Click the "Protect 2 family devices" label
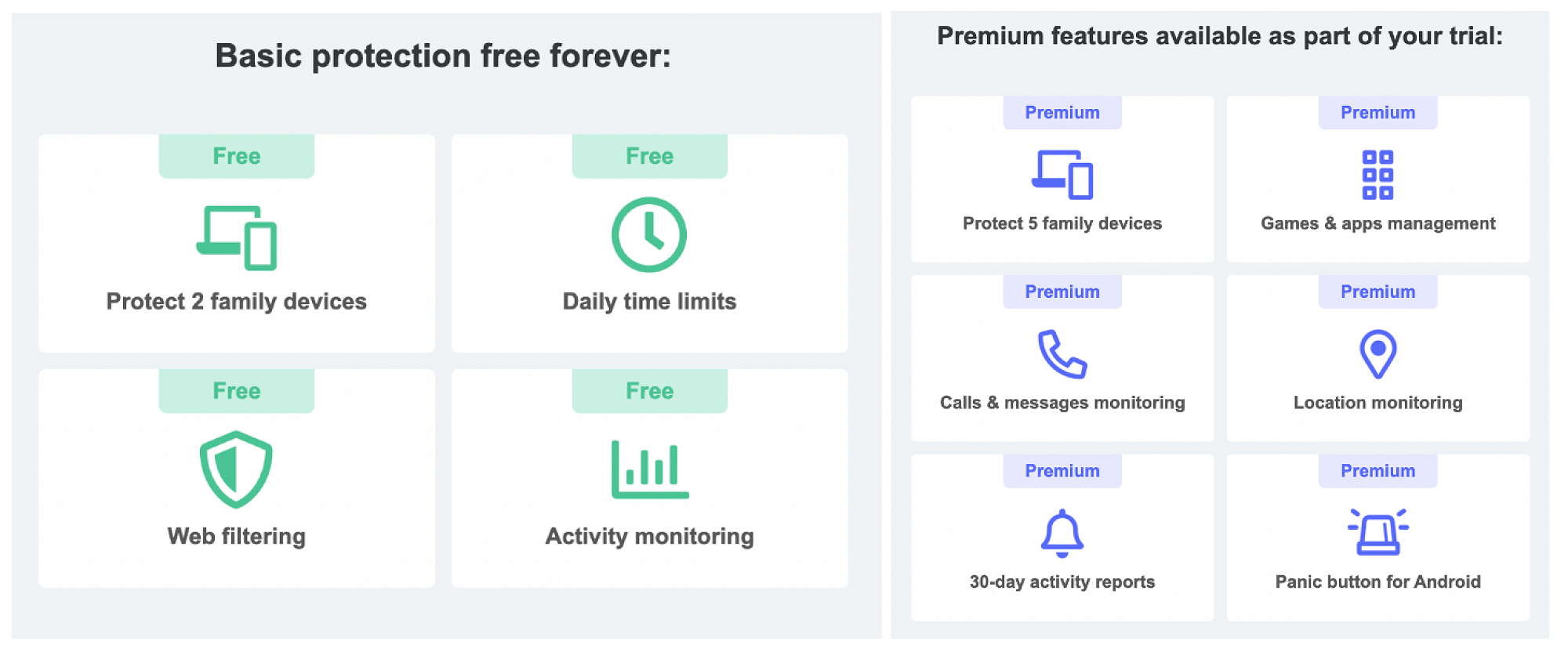The image size is (1568, 656). (236, 302)
